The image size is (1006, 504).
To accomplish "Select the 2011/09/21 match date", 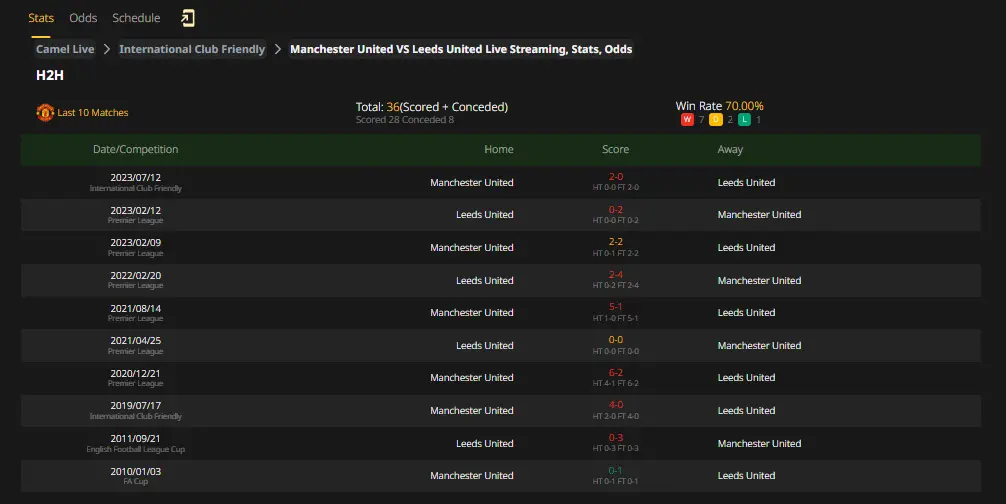I will click(x=135, y=439).
